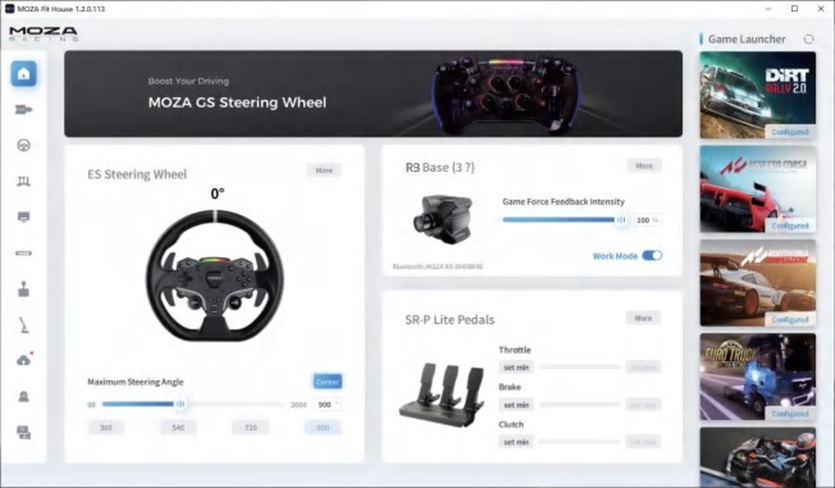Click the cloud update icon in sidebar
This screenshot has height=488, width=835.
pyautogui.click(x=24, y=360)
